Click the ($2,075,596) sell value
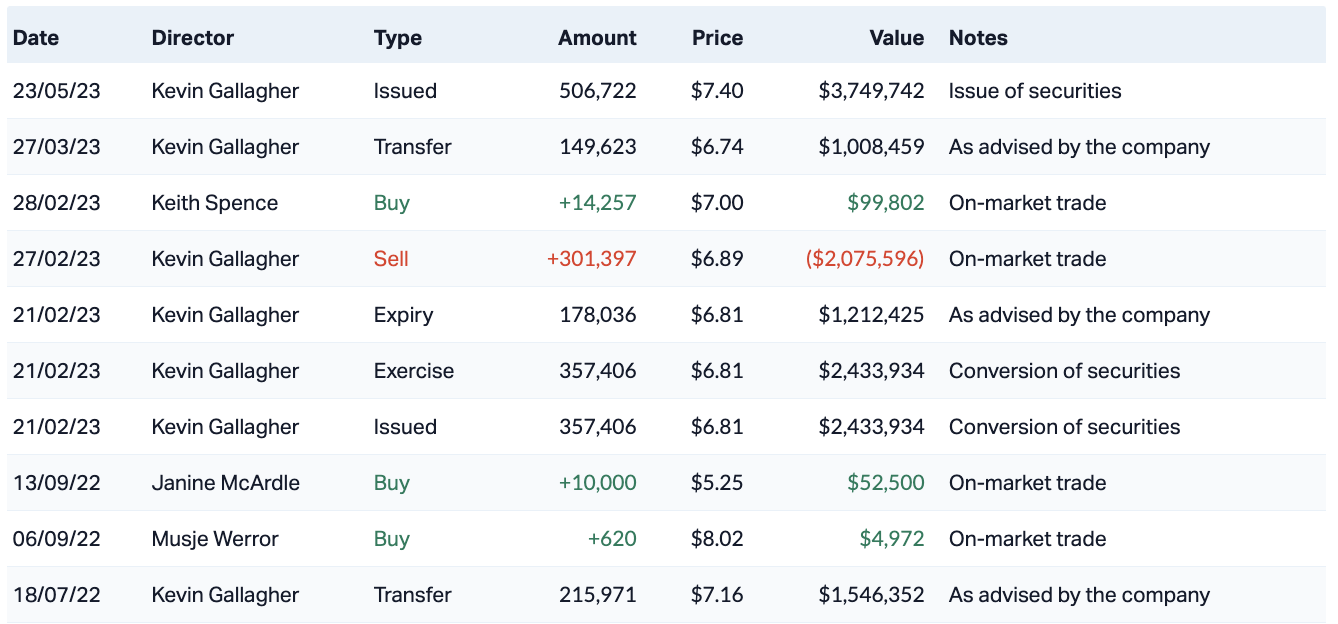This screenshot has height=624, width=1338. [864, 259]
